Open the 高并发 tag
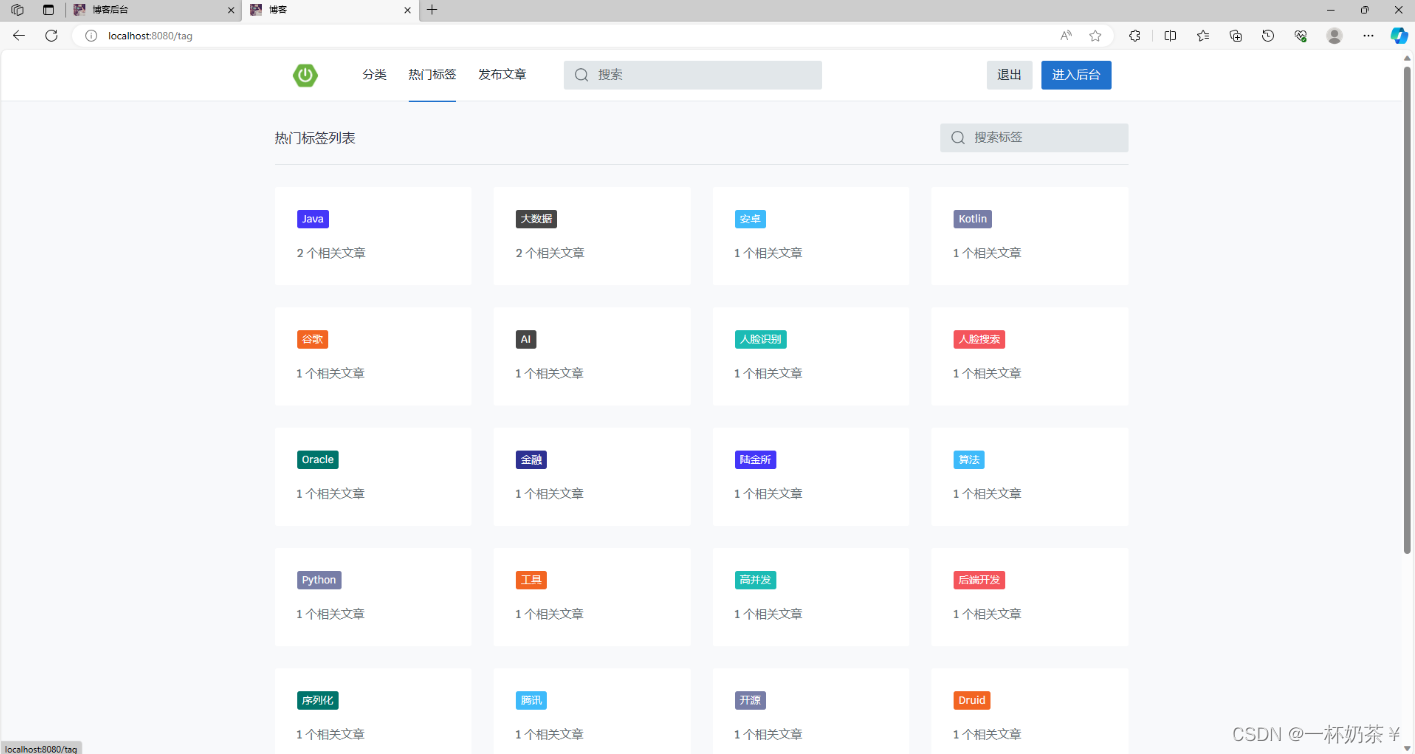Image resolution: width=1415 pixels, height=754 pixels. click(x=755, y=580)
